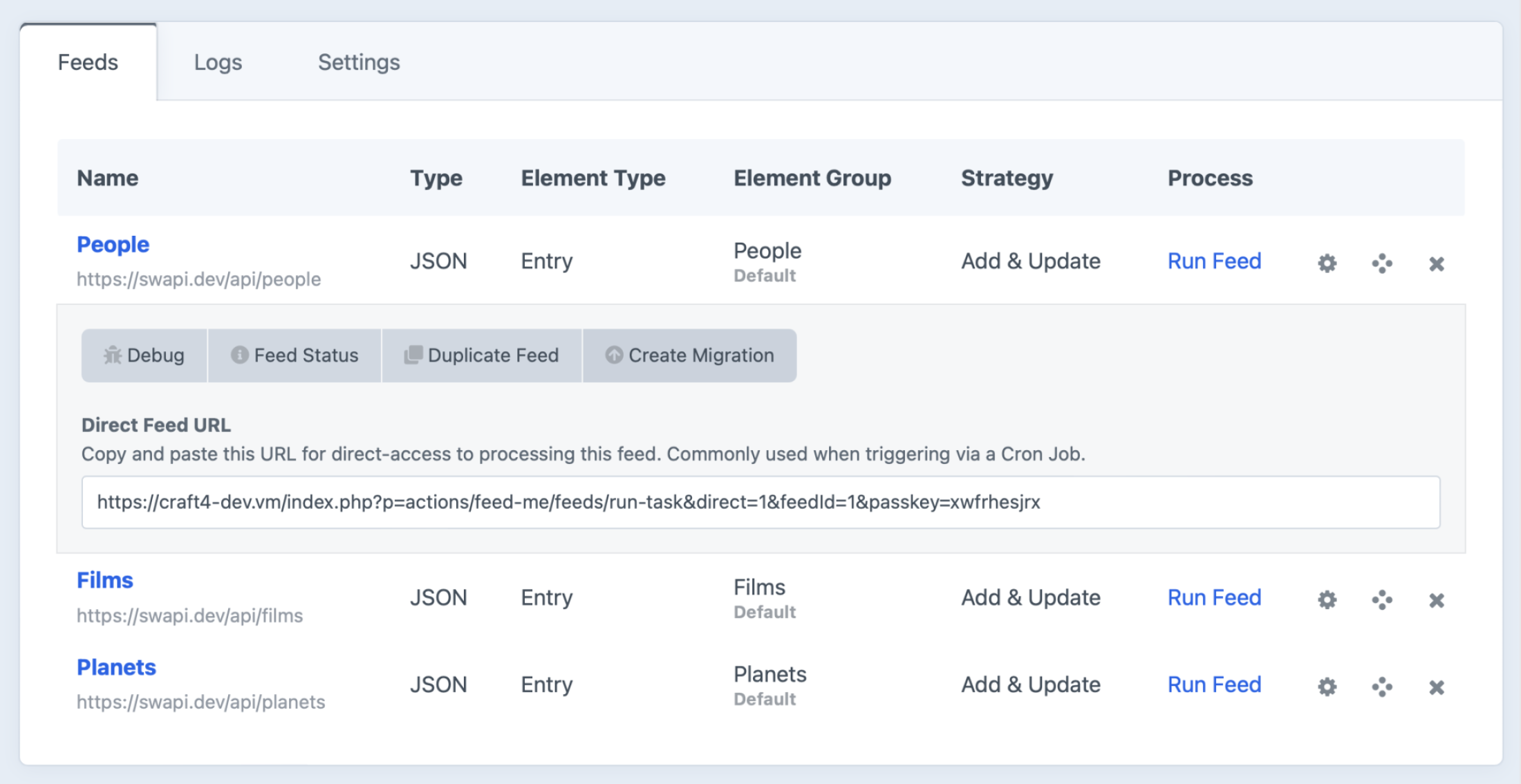
Task: Click the Element Type column header
Action: click(593, 178)
